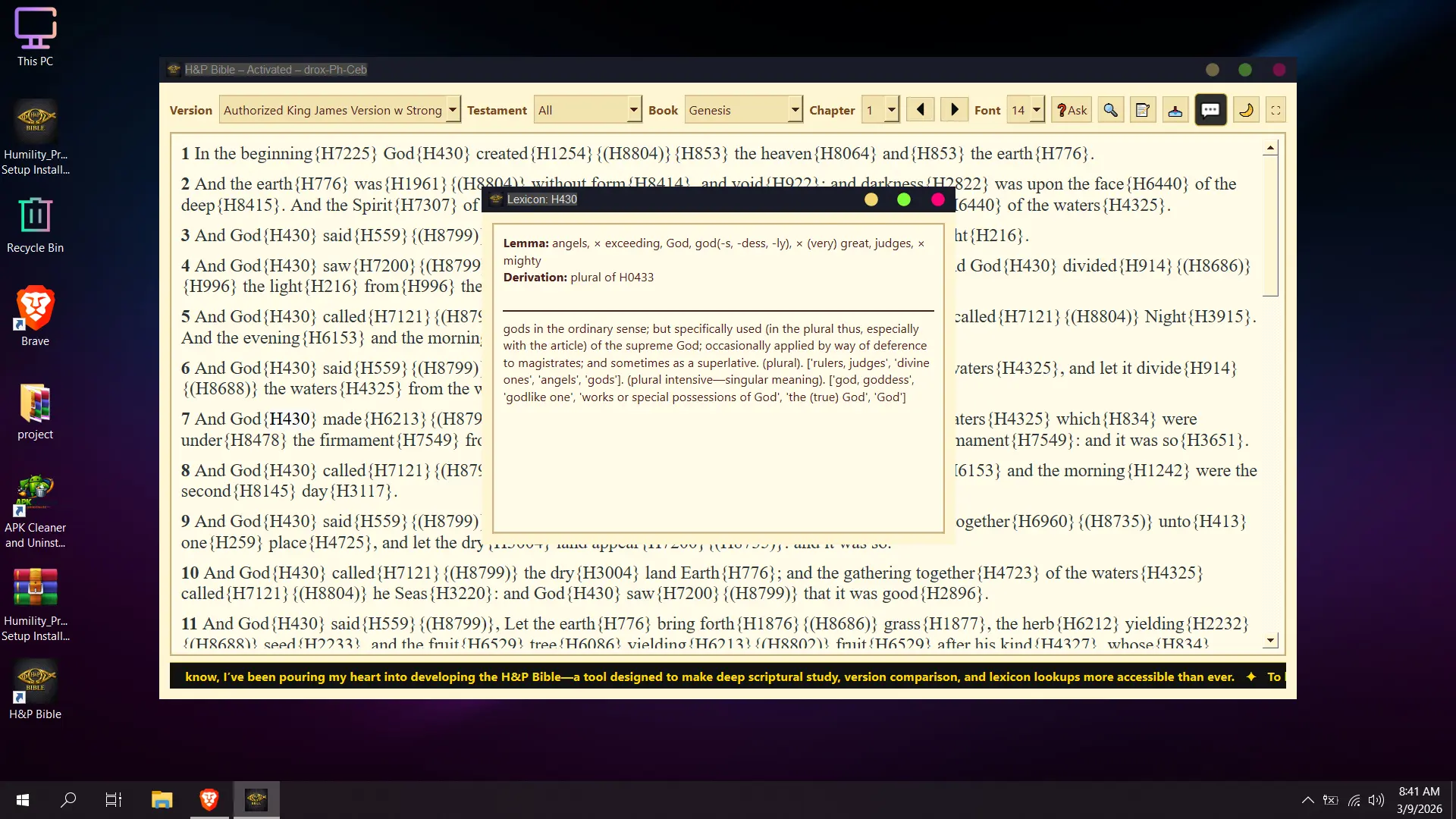Image resolution: width=1456 pixels, height=819 pixels.
Task: Open This PC desktop icon
Action: pos(35,38)
